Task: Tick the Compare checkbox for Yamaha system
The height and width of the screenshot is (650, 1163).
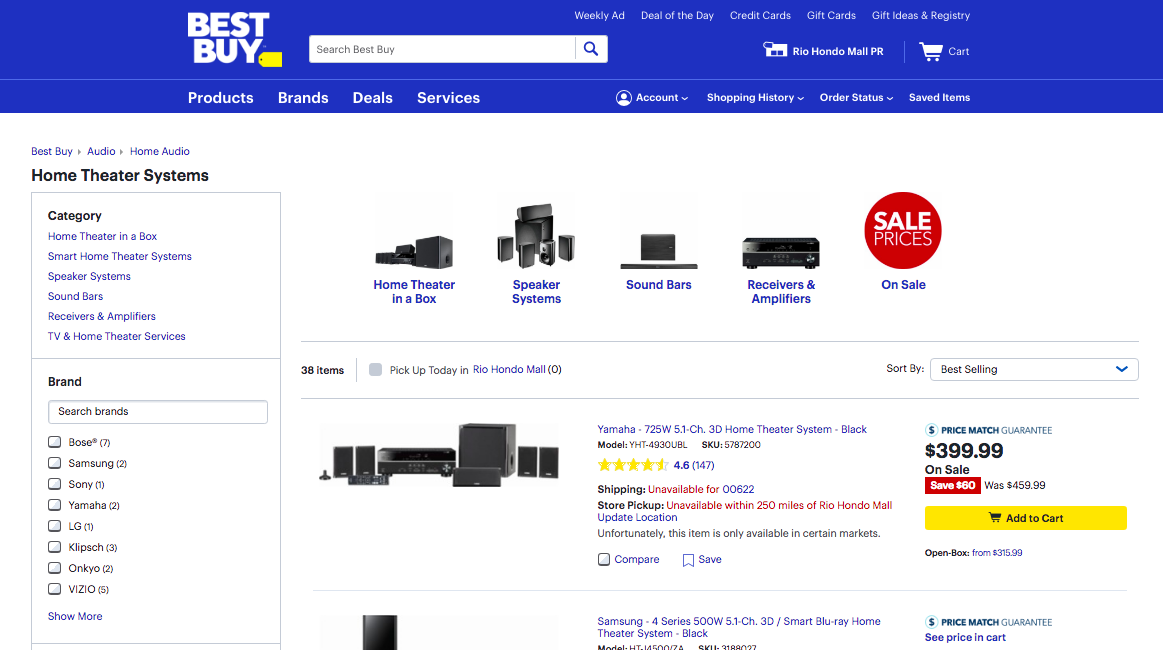Action: point(604,560)
